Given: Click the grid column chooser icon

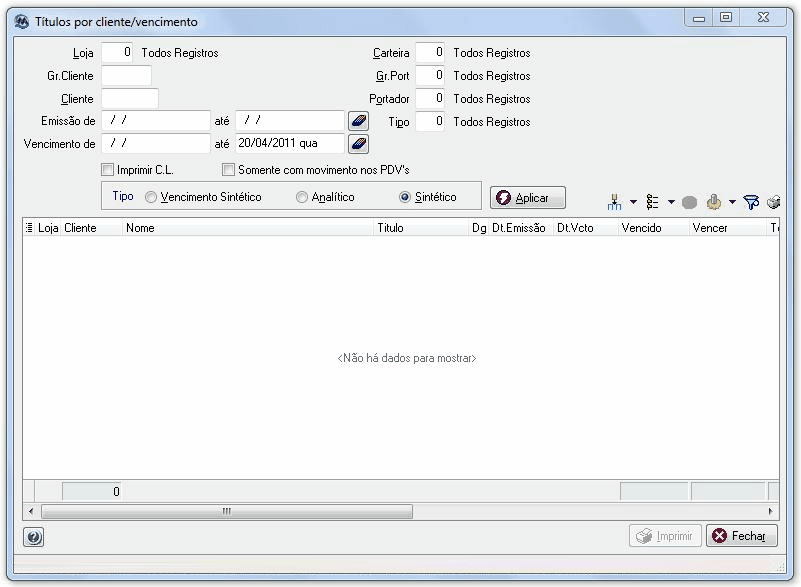Looking at the screenshot, I should (x=29, y=228).
